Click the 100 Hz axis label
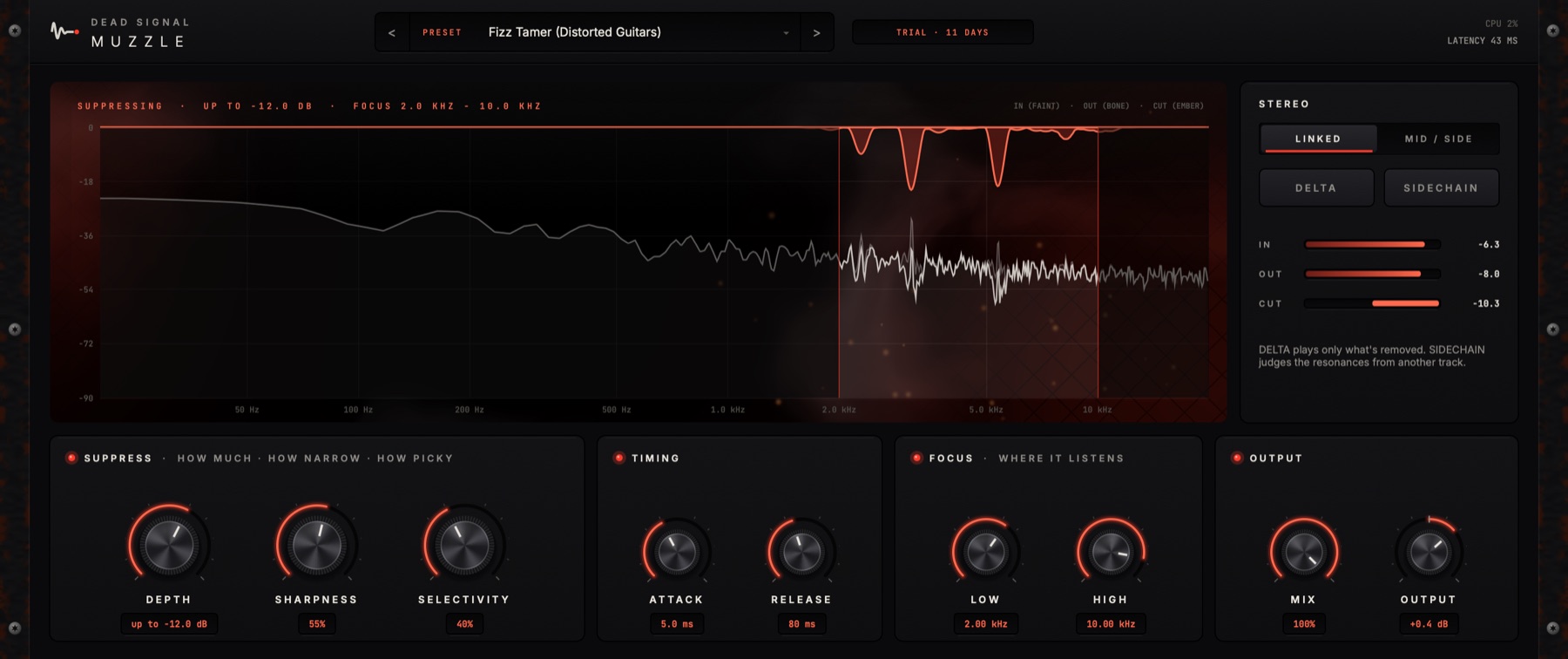The width and height of the screenshot is (1568, 659). point(358,410)
